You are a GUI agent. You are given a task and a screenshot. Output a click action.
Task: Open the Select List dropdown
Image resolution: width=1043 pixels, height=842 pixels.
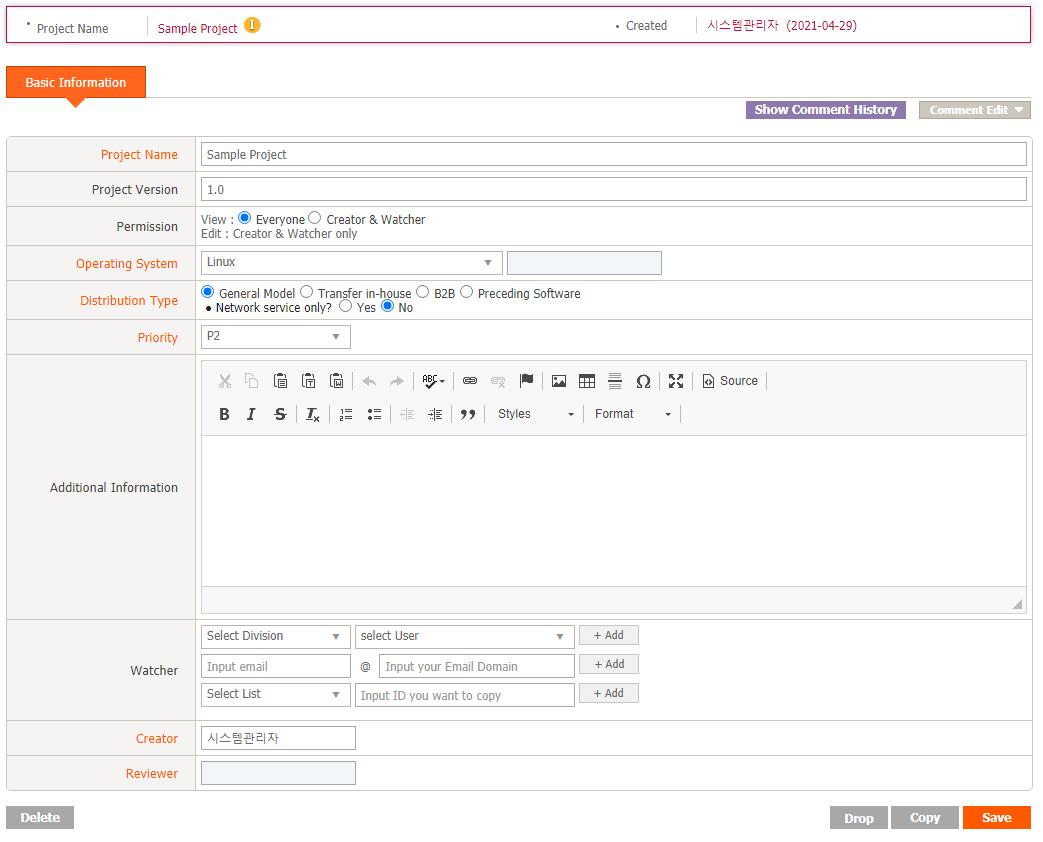tap(275, 694)
